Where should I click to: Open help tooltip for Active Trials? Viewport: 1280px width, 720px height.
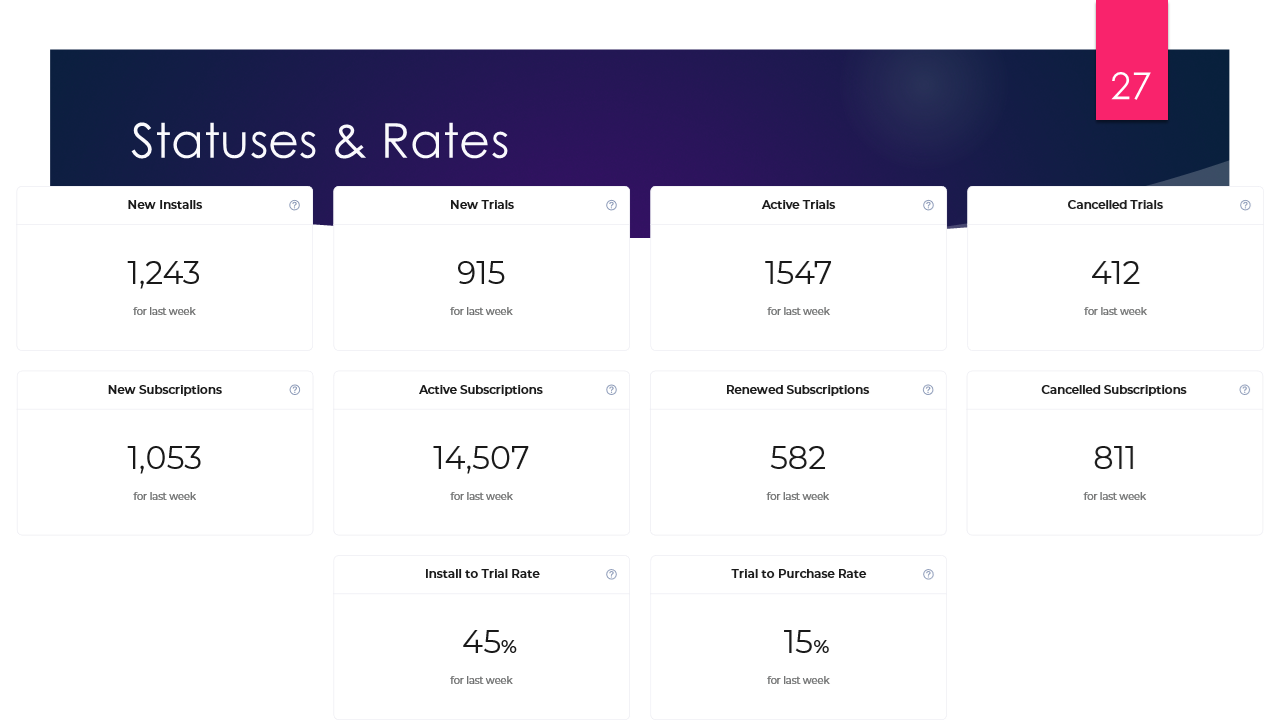click(x=928, y=205)
